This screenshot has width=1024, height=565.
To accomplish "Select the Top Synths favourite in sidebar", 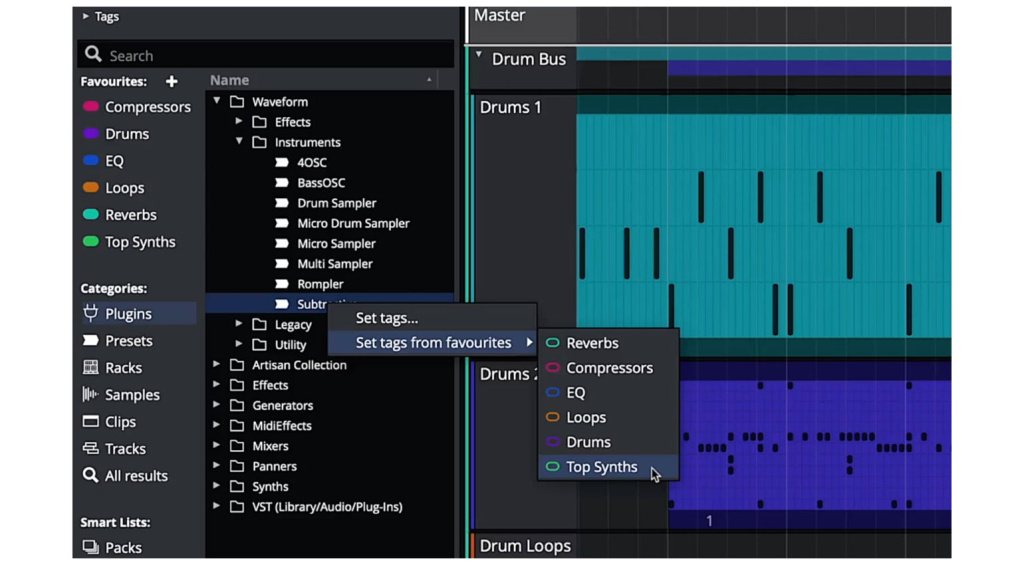I will 129,242.
